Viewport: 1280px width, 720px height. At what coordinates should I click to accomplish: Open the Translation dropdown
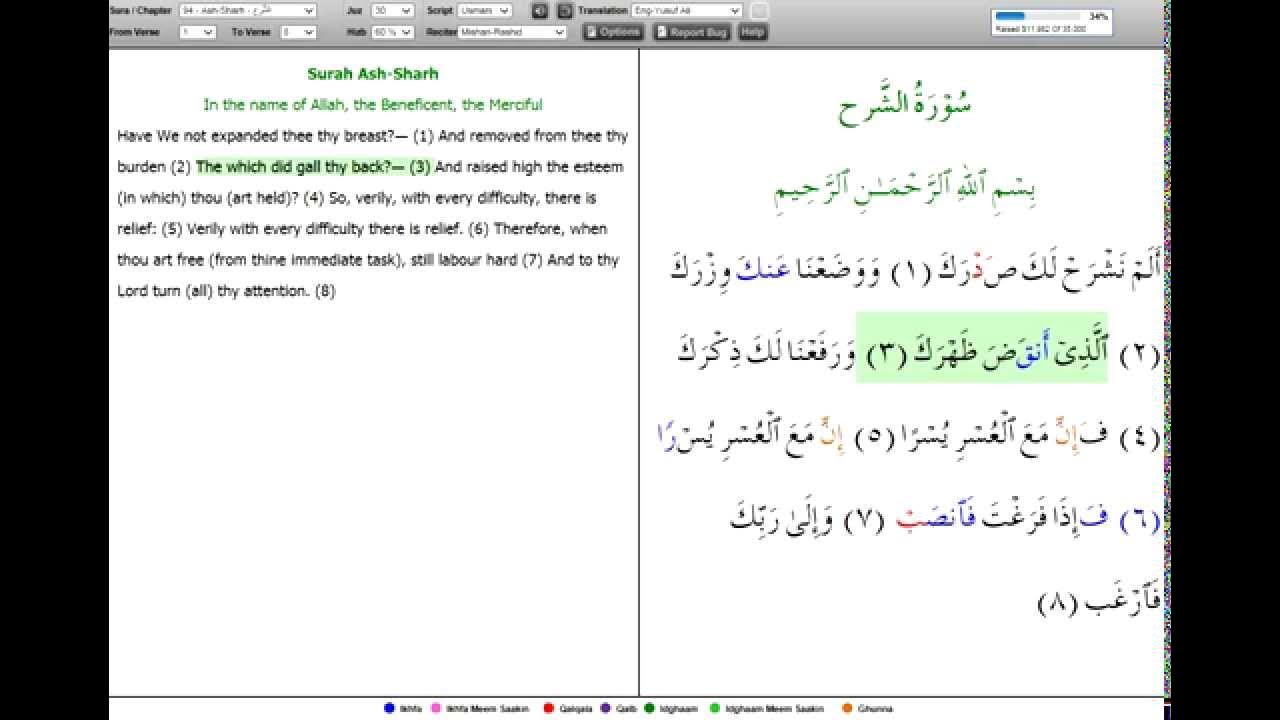(687, 10)
